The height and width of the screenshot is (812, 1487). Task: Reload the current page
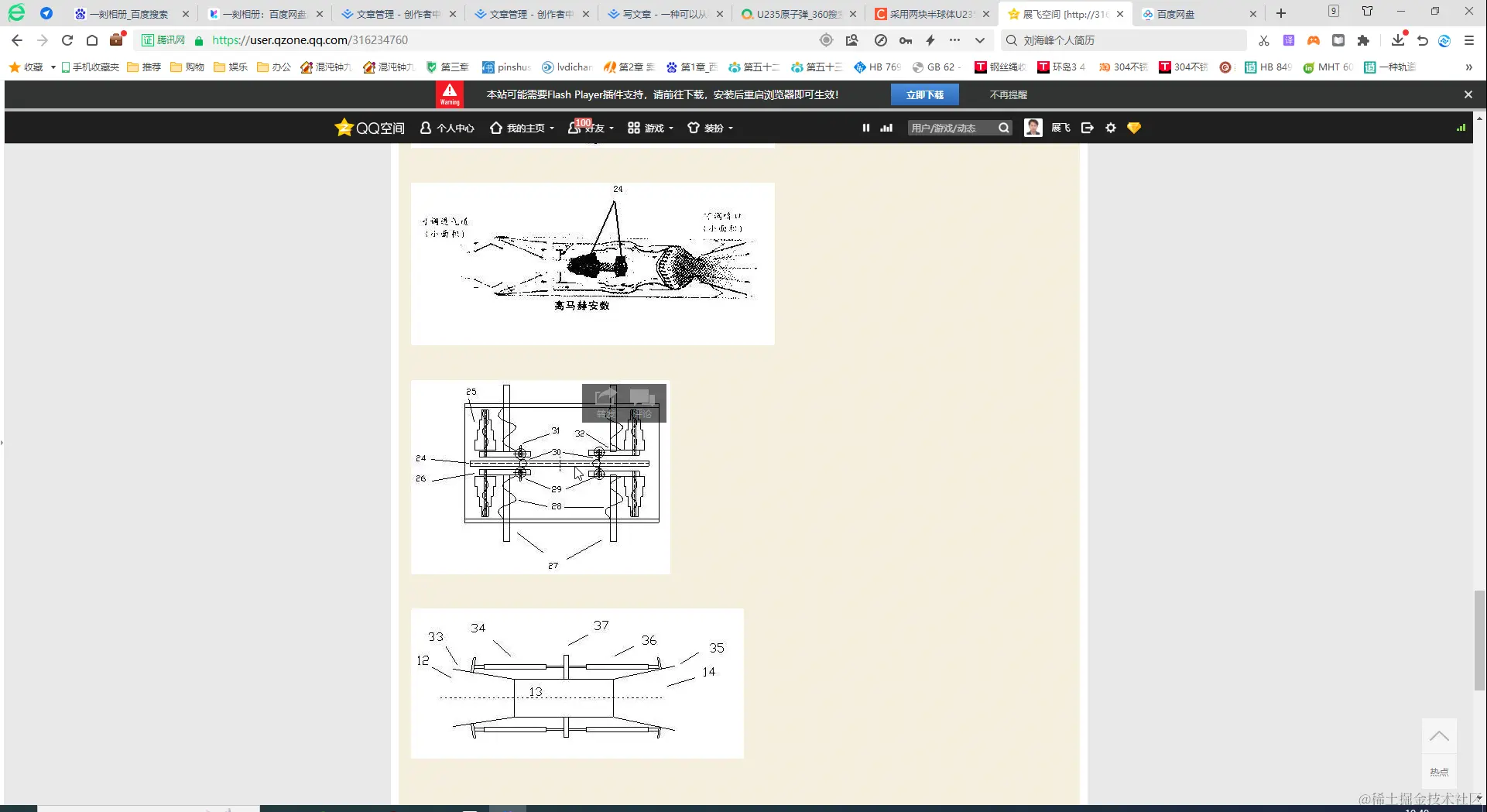67,40
